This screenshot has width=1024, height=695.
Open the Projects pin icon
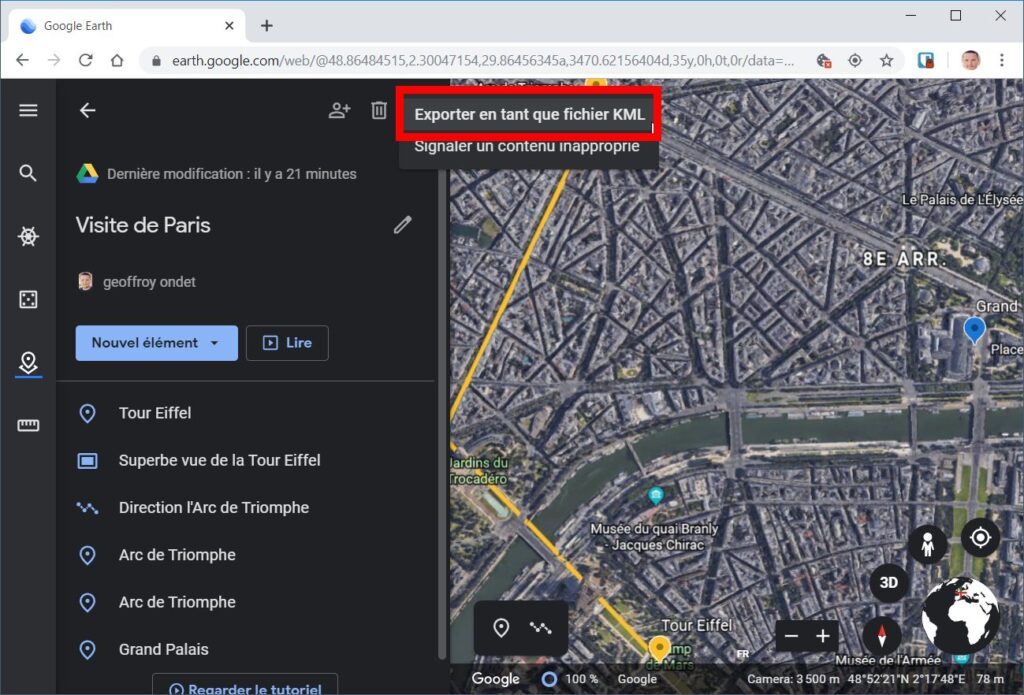point(28,363)
